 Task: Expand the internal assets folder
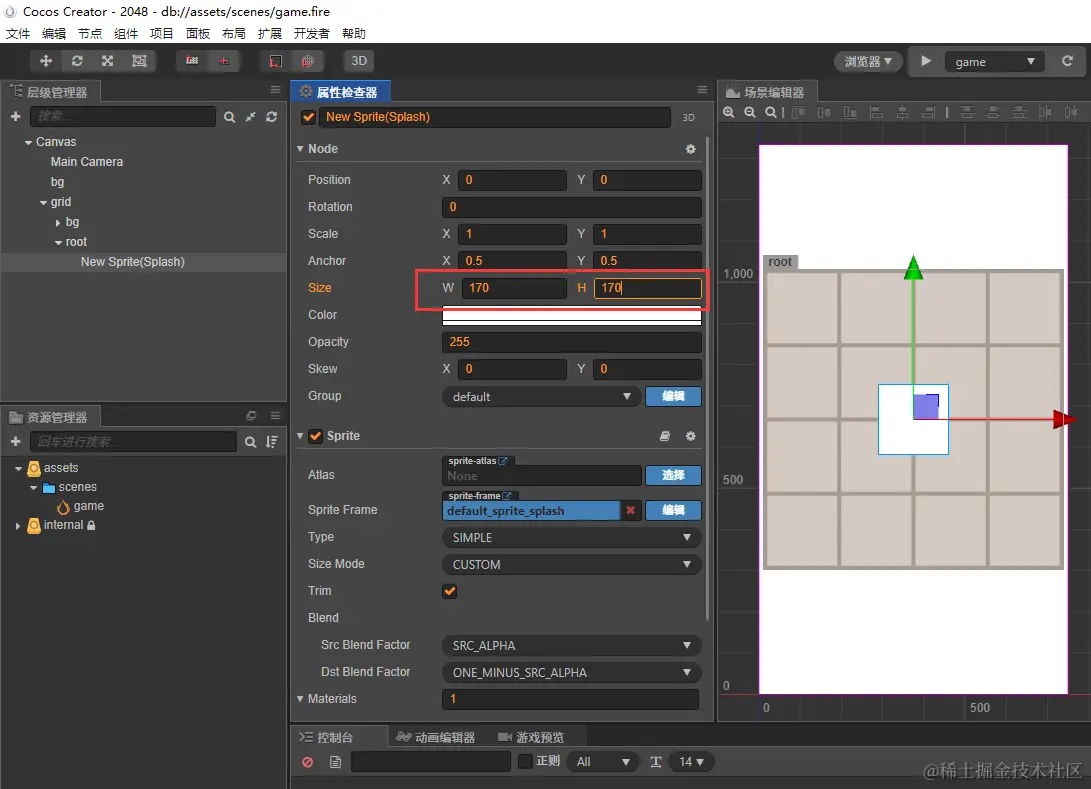pyautogui.click(x=18, y=526)
